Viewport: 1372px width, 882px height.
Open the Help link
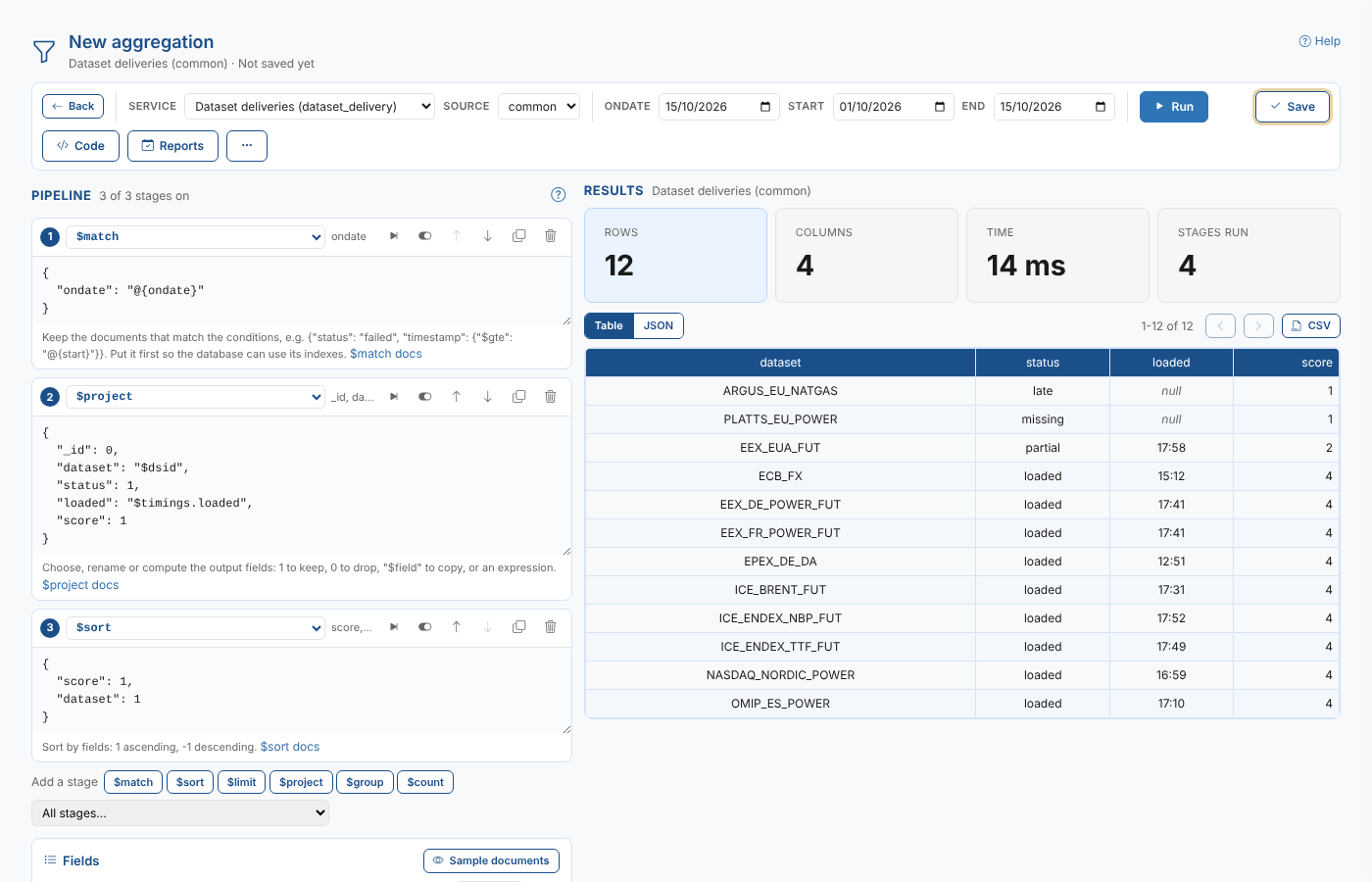1319,41
